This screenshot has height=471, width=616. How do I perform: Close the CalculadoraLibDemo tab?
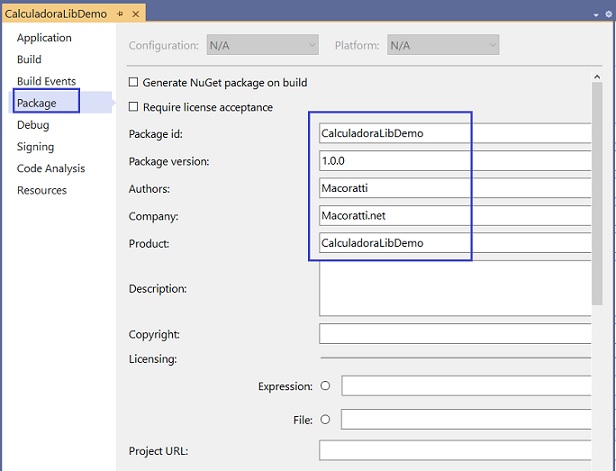click(136, 14)
